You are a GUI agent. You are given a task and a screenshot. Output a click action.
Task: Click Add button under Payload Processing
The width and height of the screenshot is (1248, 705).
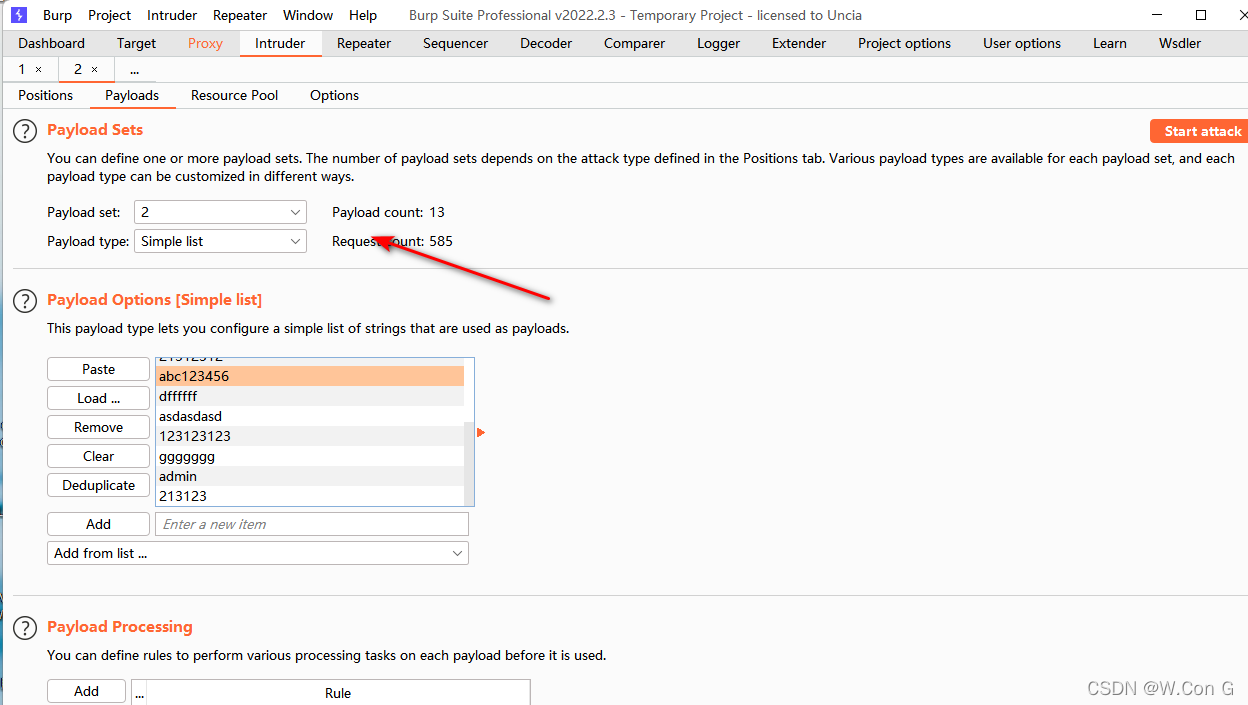[86, 691]
